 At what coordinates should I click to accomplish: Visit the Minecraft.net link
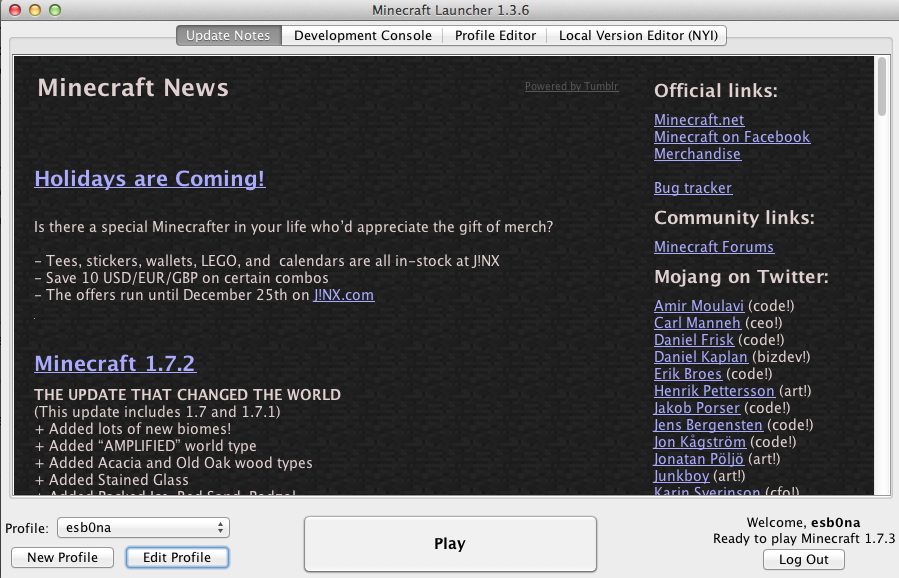pos(699,119)
